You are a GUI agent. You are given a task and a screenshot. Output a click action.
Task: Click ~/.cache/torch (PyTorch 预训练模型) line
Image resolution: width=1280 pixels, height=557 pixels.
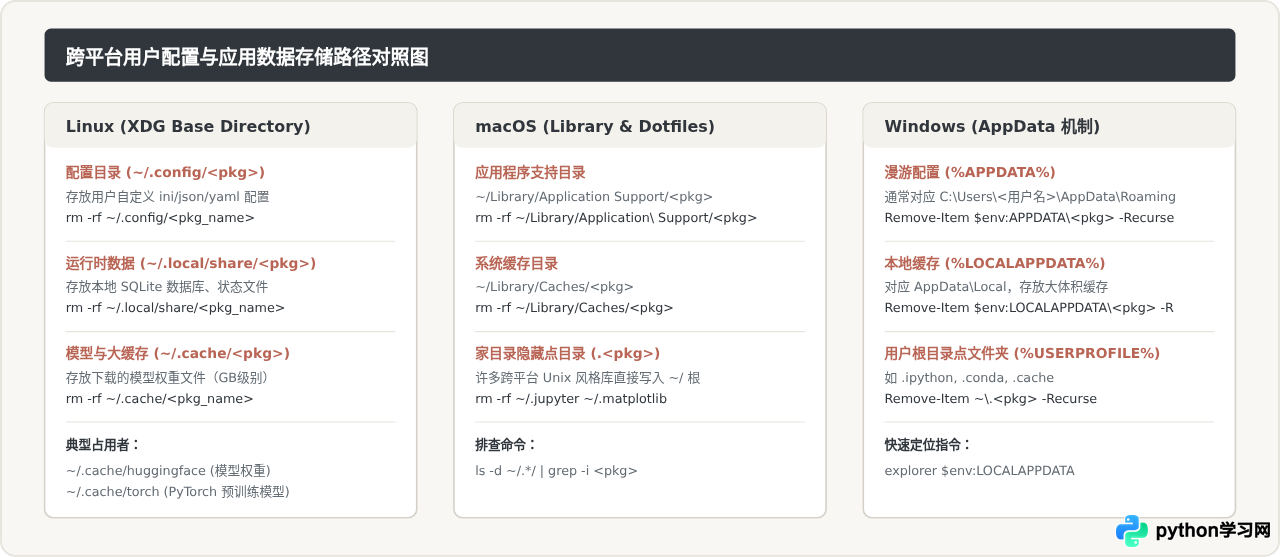(177, 491)
